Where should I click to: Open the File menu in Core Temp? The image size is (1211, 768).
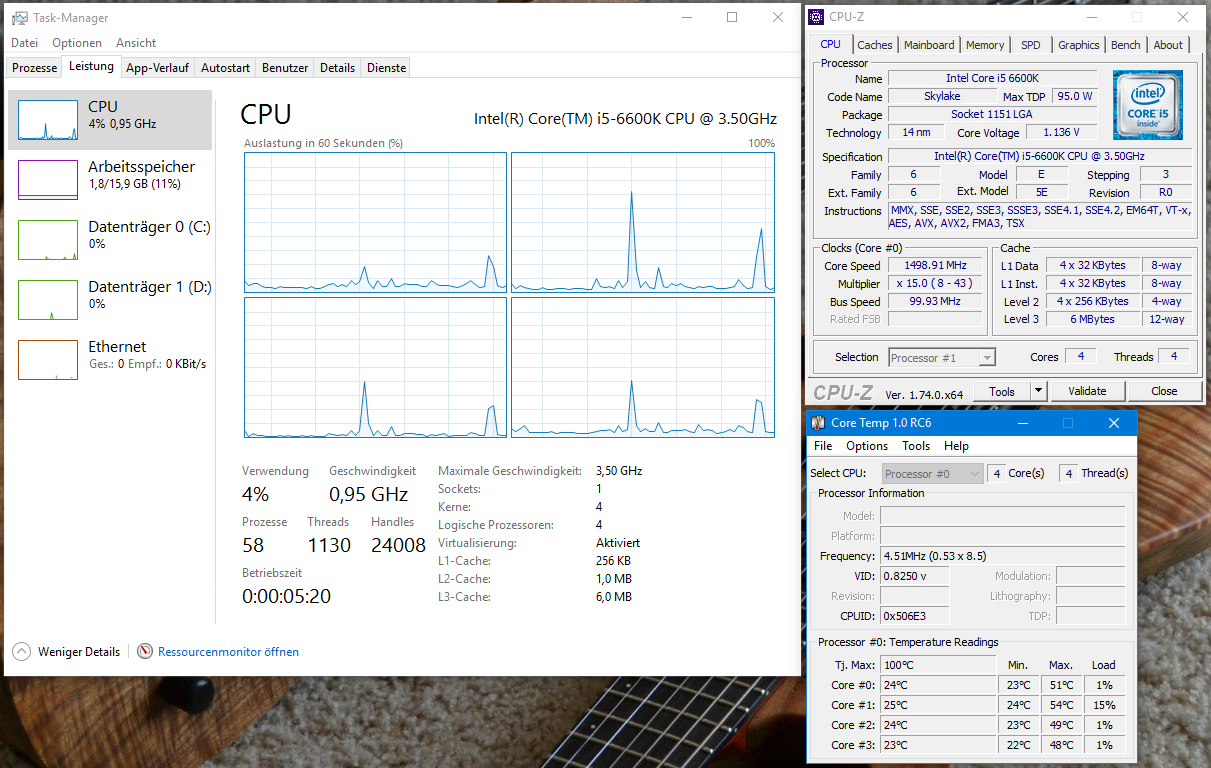tap(823, 446)
